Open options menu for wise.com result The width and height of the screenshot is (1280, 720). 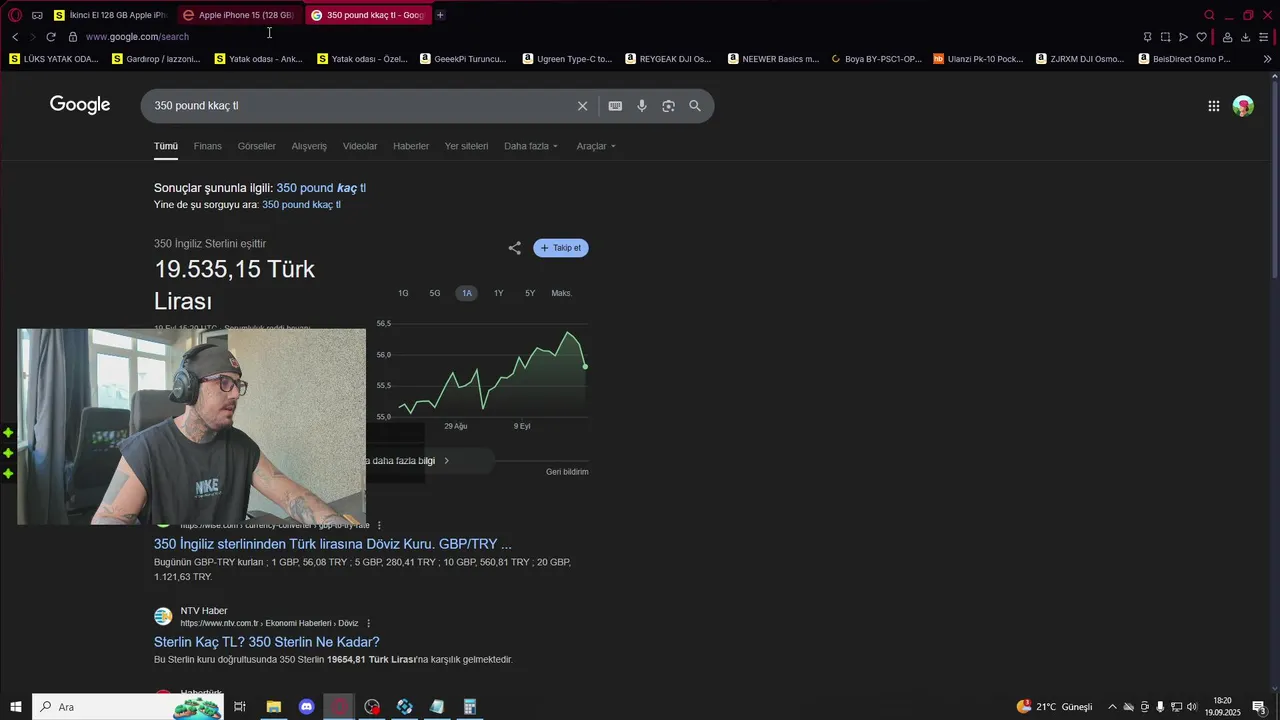378,525
